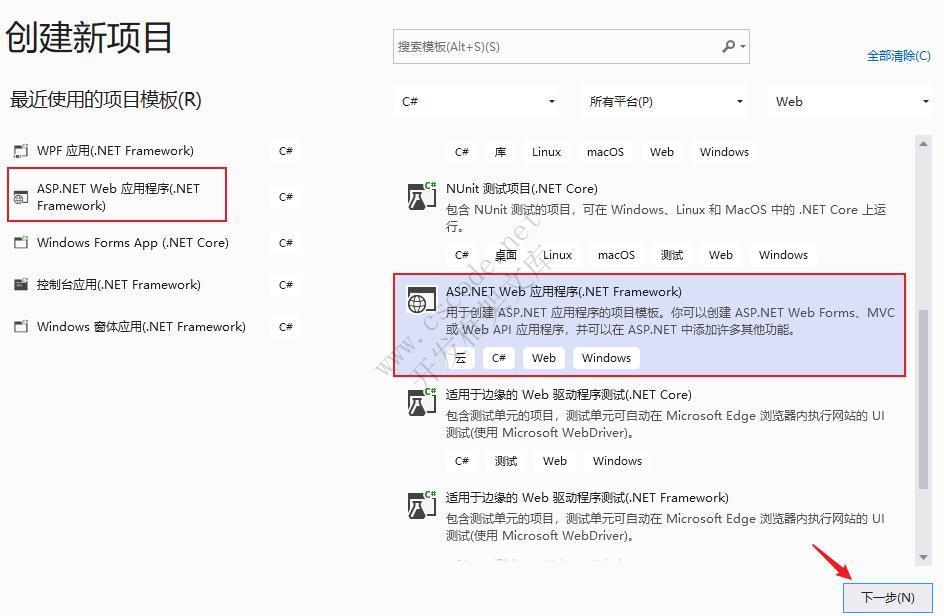Click inside the 搜索模板 search field
Screen dimensions: 944x616
560,47
